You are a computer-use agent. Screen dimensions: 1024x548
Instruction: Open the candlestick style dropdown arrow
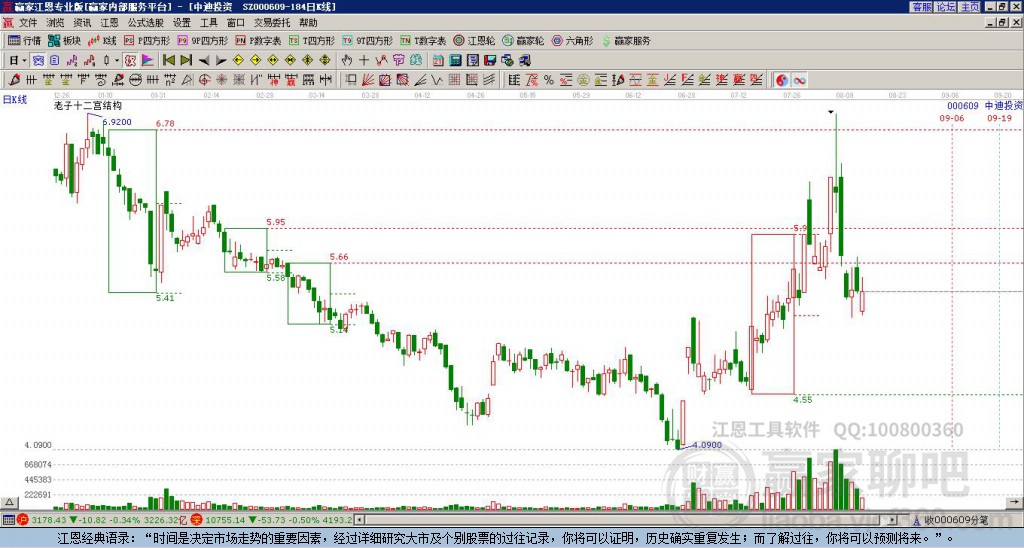pos(117,60)
